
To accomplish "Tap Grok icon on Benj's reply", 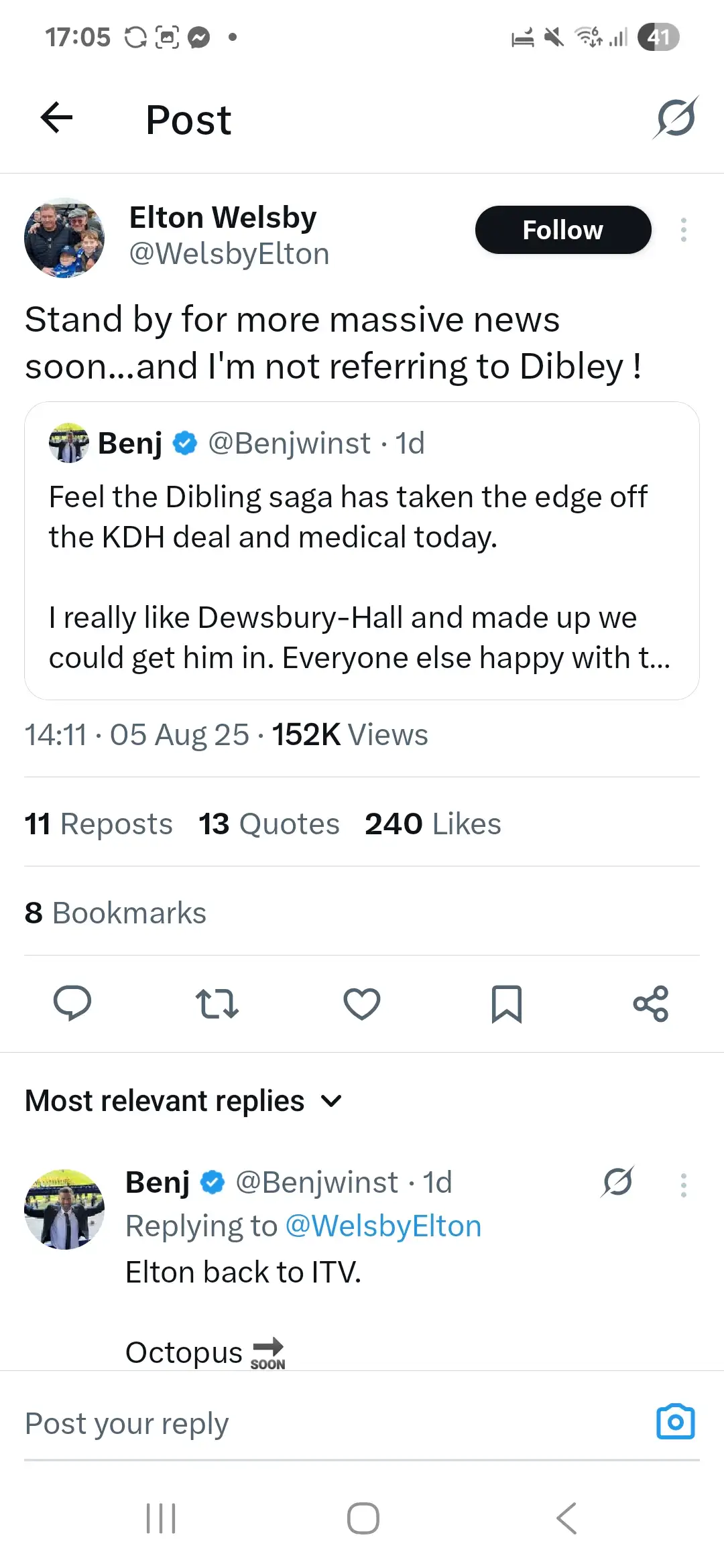I will tap(617, 1181).
